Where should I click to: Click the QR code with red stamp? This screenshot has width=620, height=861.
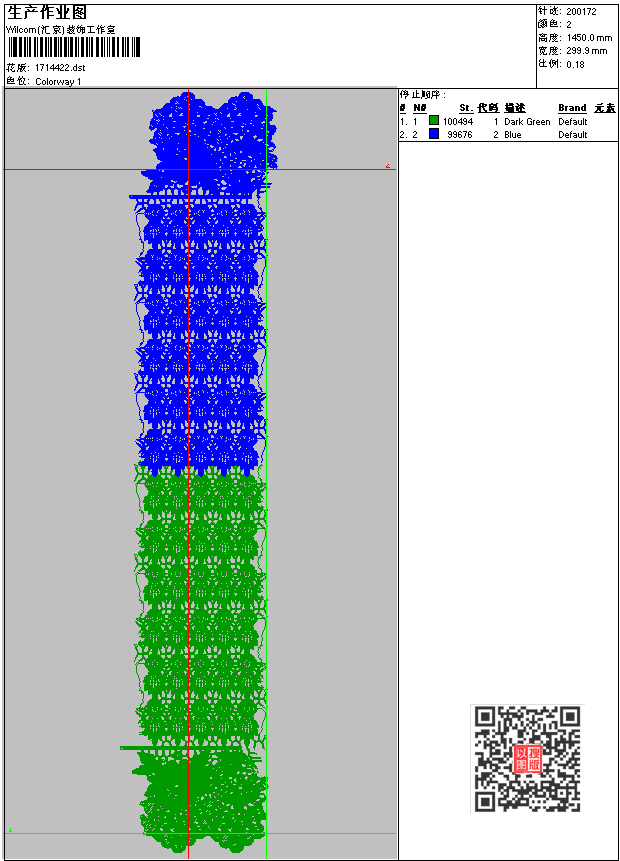pos(527,759)
